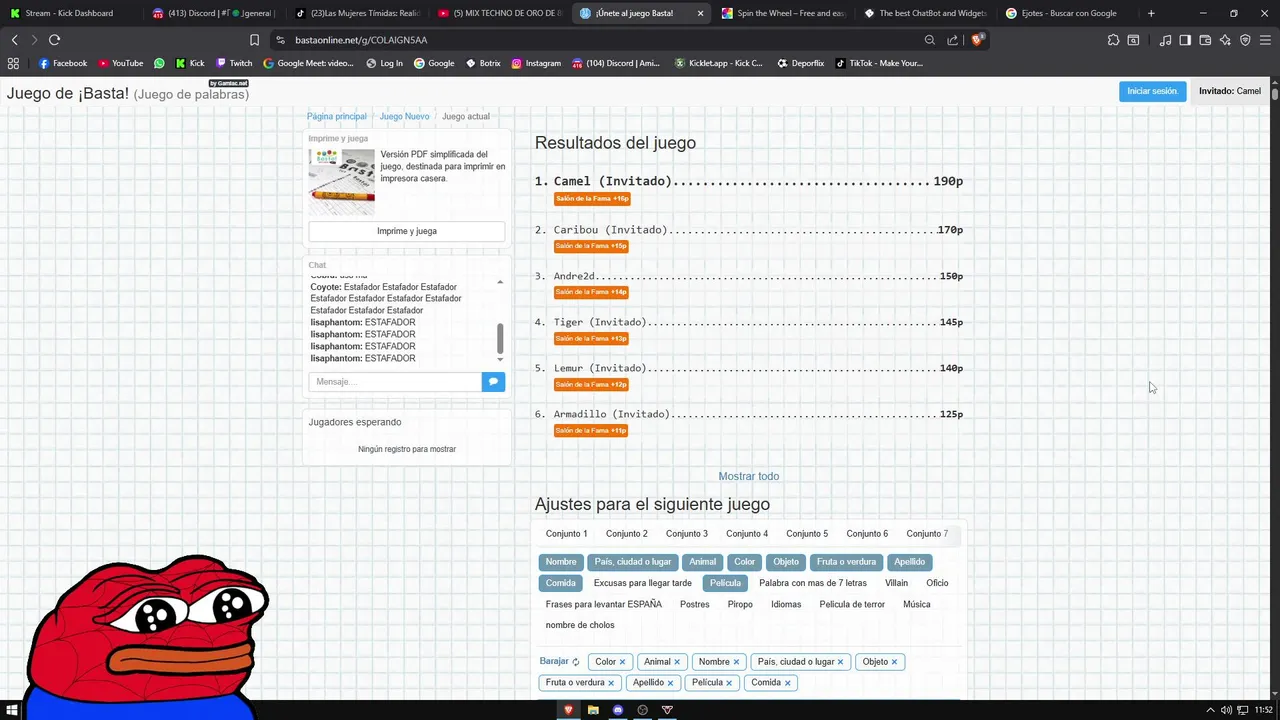Open the Twitch bookmark

click(x=234, y=63)
